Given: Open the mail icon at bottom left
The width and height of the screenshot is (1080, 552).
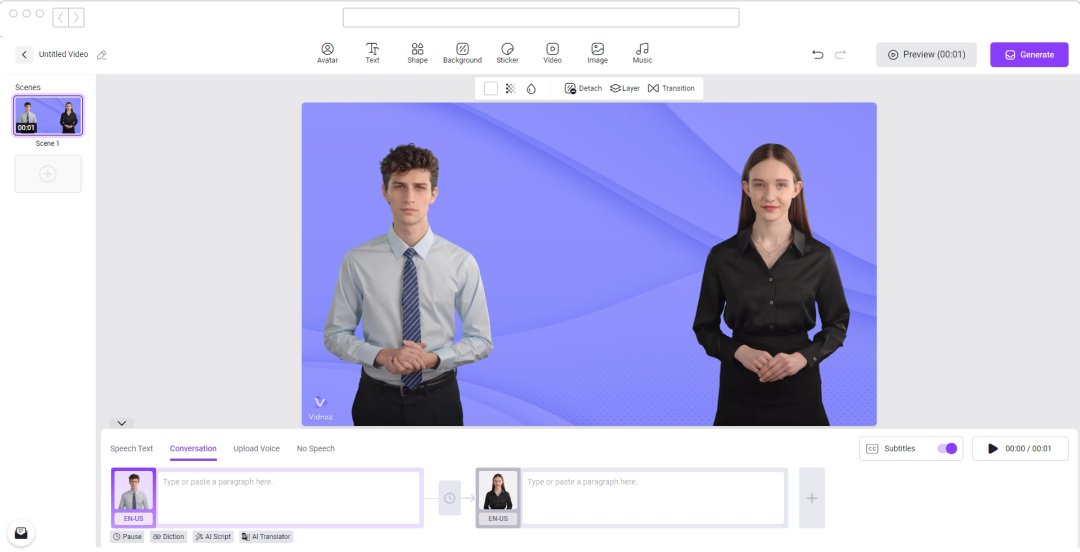Looking at the screenshot, I should (x=21, y=533).
